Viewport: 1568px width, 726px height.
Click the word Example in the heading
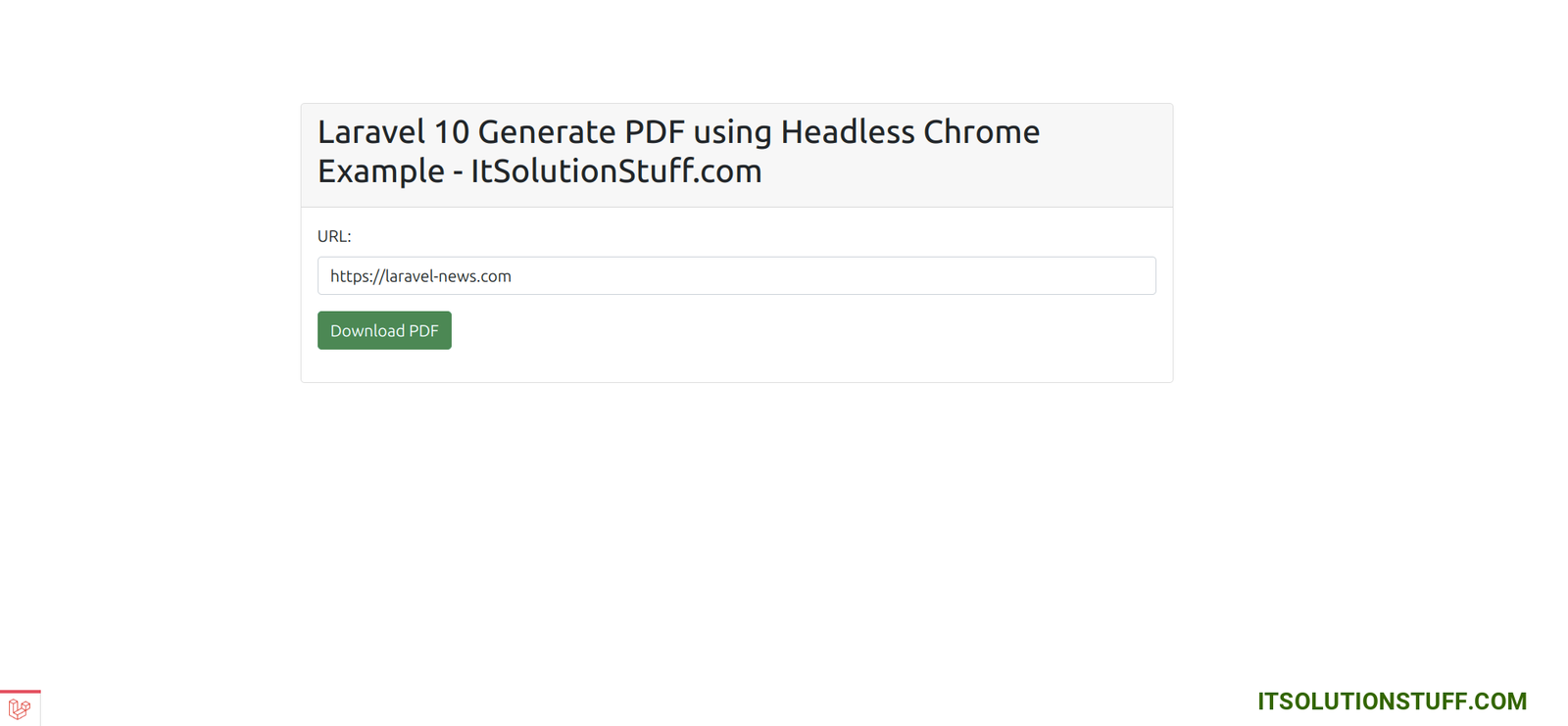tap(381, 171)
